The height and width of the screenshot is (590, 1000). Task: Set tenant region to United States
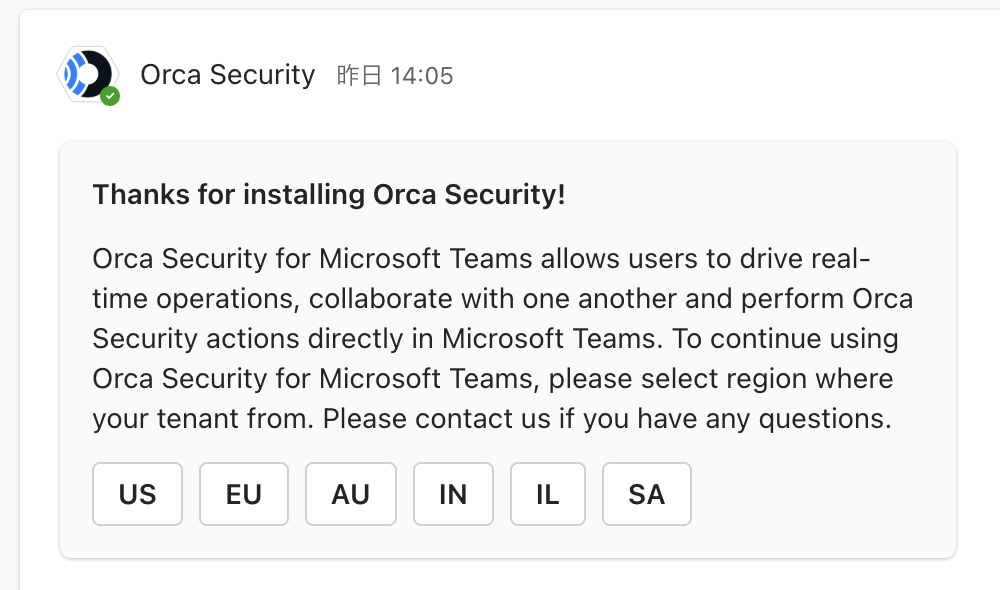point(137,494)
